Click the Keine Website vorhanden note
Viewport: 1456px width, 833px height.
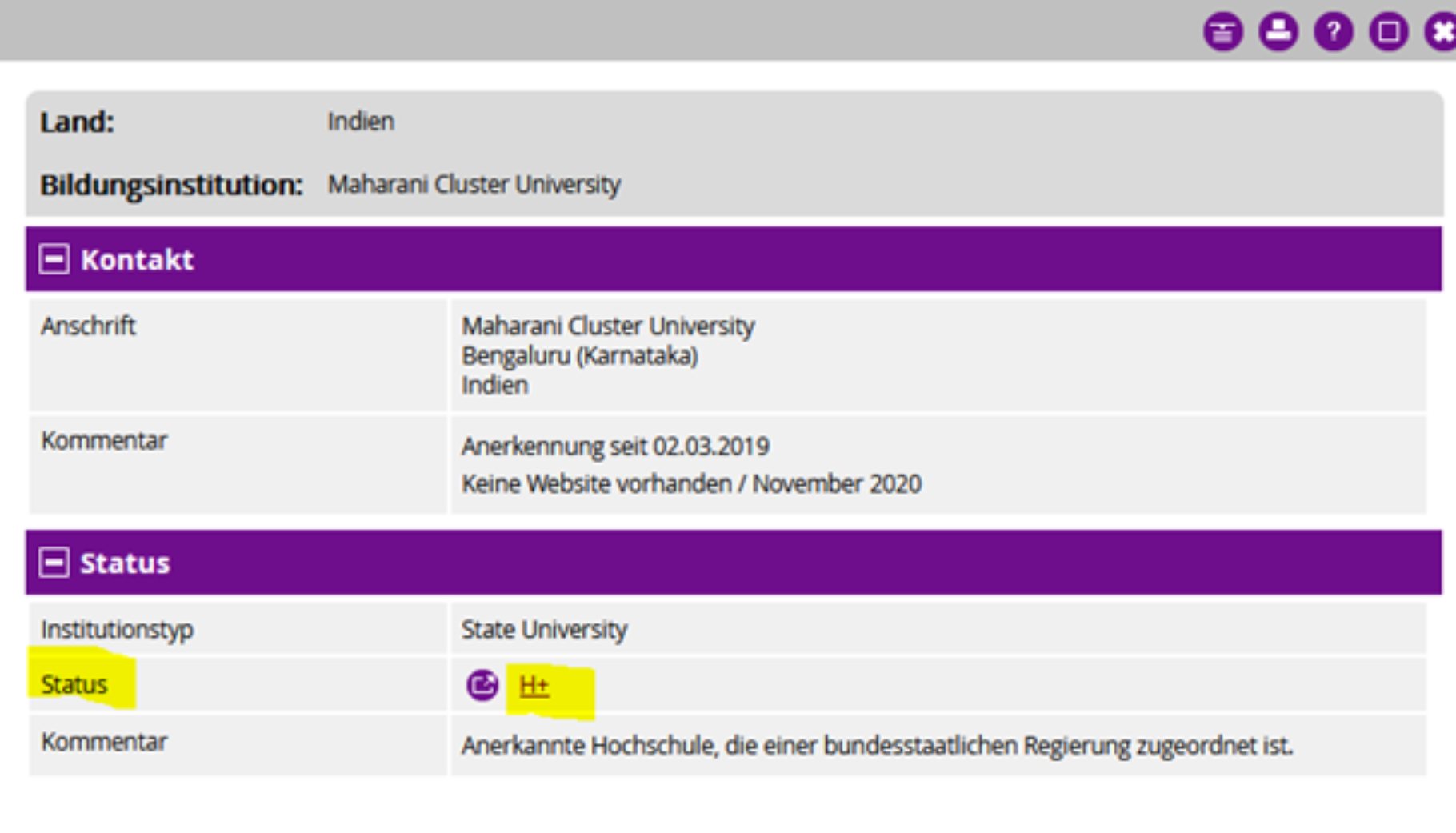[691, 484]
